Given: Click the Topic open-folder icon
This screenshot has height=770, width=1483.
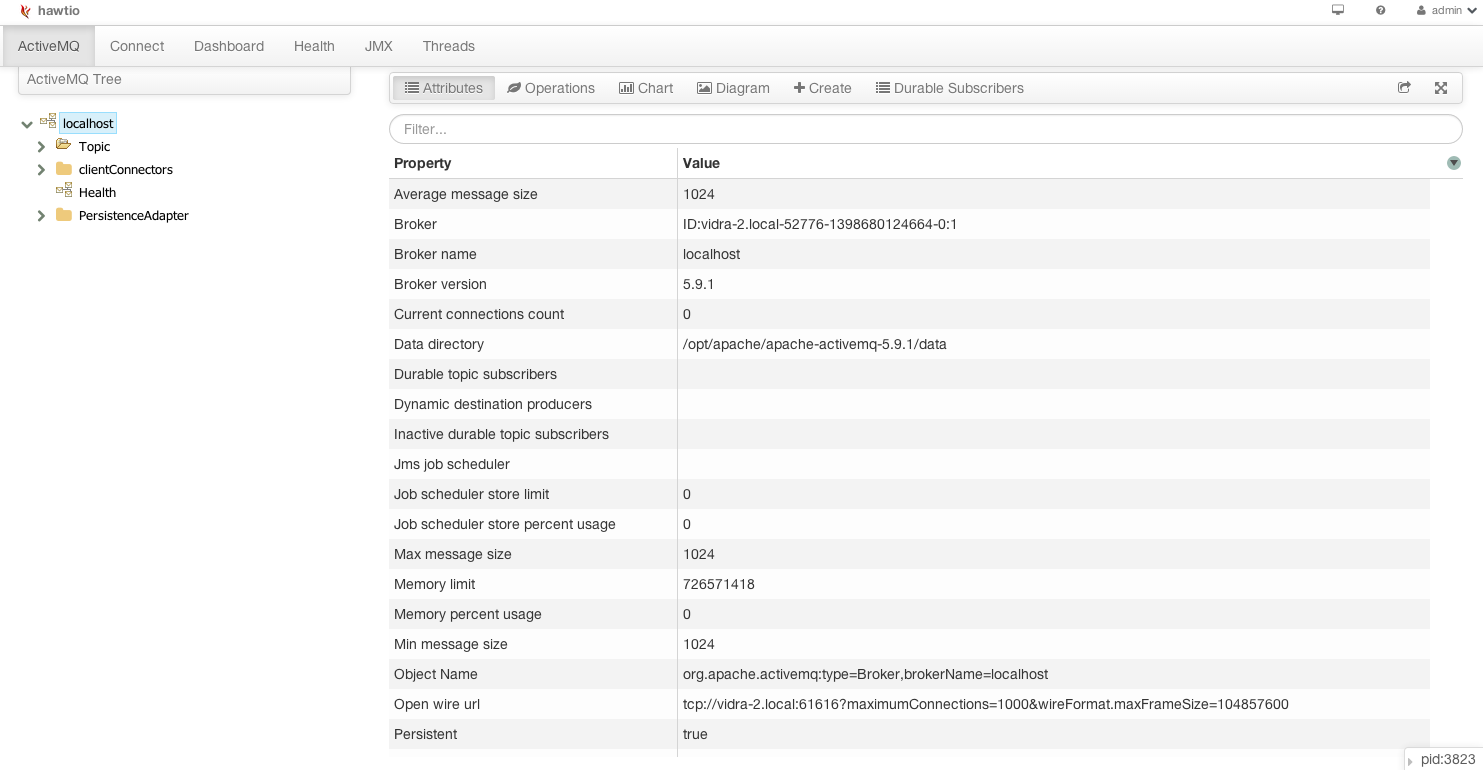Looking at the screenshot, I should tap(64, 145).
